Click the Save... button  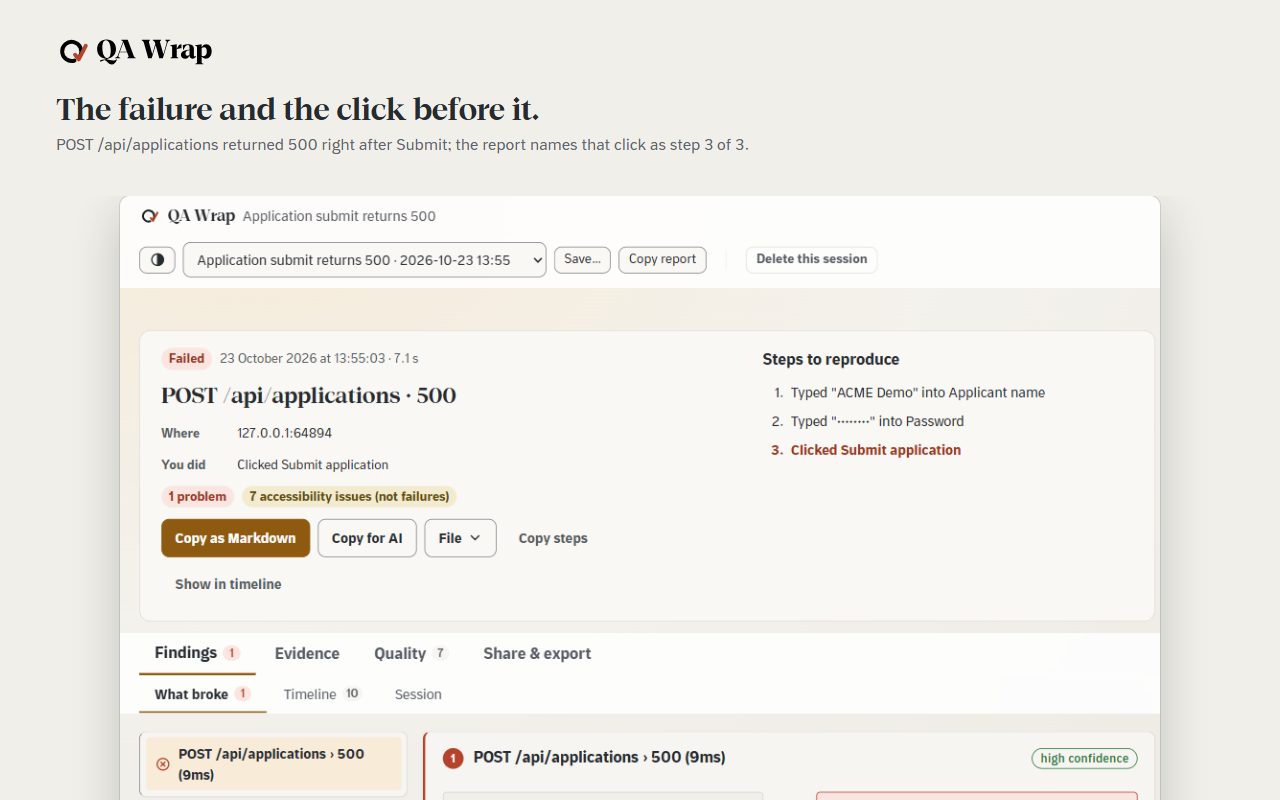point(582,260)
